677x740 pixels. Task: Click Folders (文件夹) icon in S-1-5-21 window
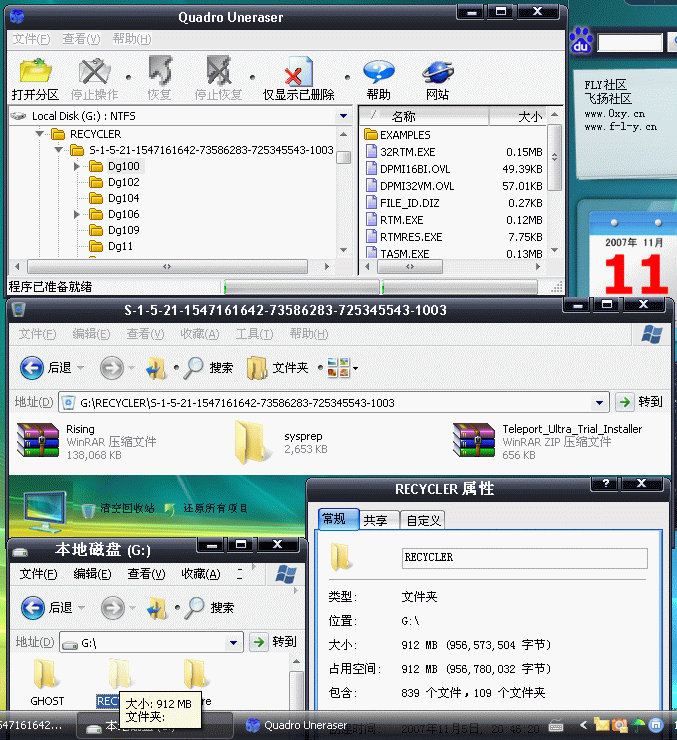click(257, 368)
